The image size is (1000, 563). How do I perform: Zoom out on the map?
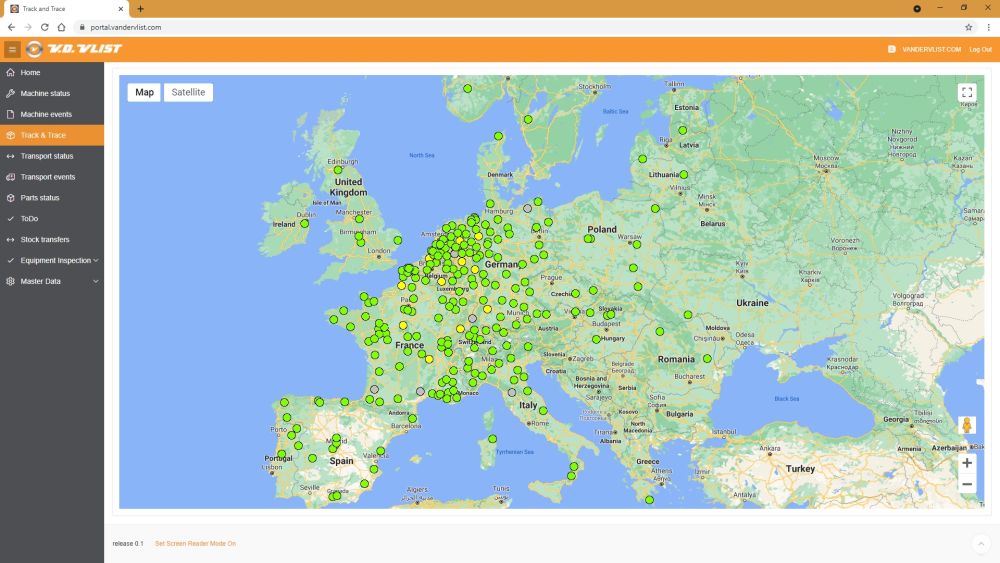[x=967, y=484]
